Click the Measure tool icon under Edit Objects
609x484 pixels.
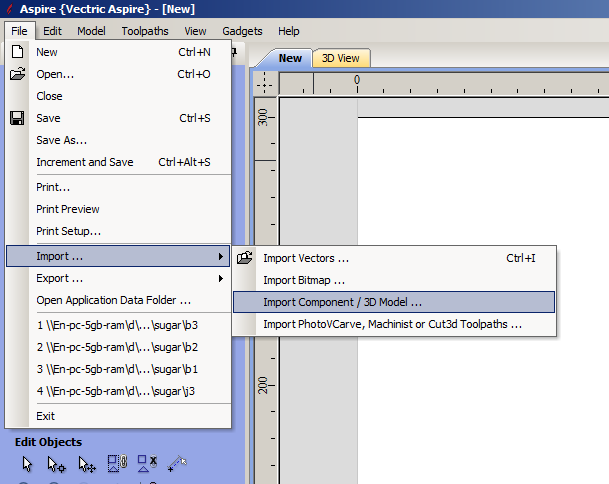(x=177, y=464)
